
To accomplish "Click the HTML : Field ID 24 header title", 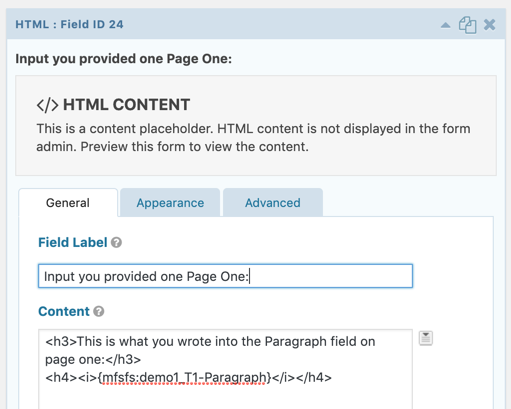I will pyautogui.click(x=69, y=24).
